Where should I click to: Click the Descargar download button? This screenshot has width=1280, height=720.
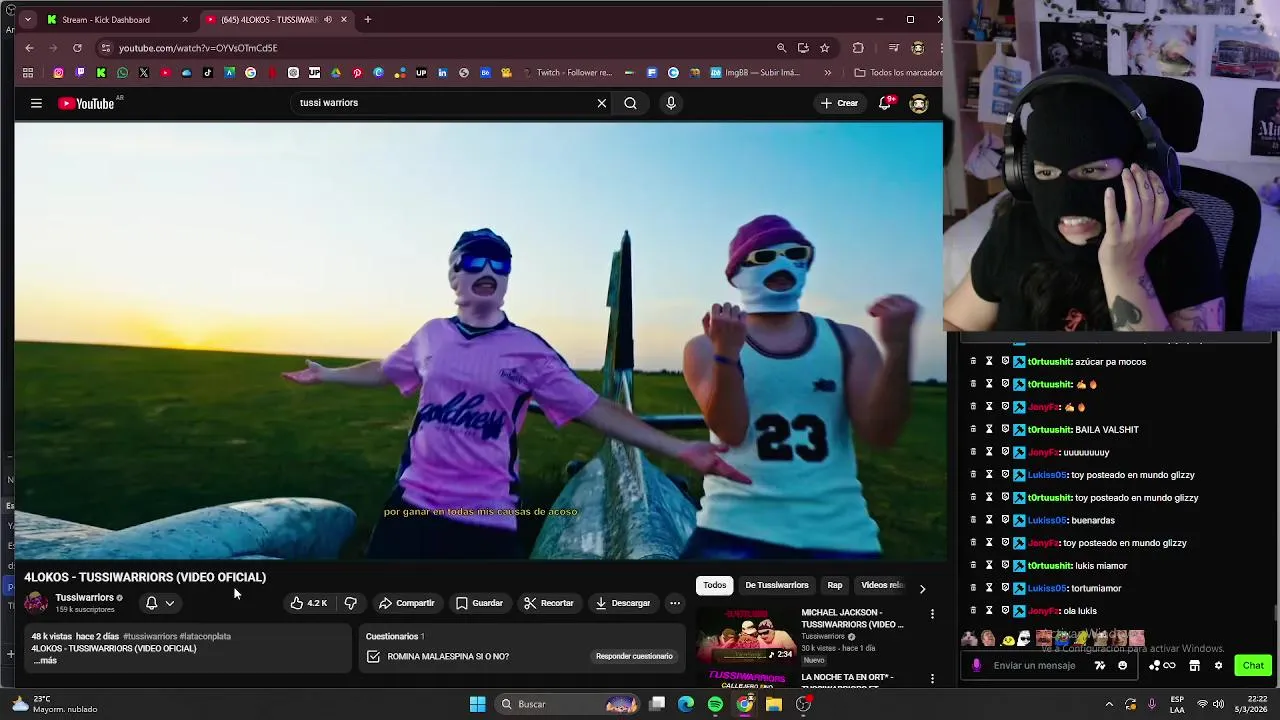pyautogui.click(x=622, y=603)
